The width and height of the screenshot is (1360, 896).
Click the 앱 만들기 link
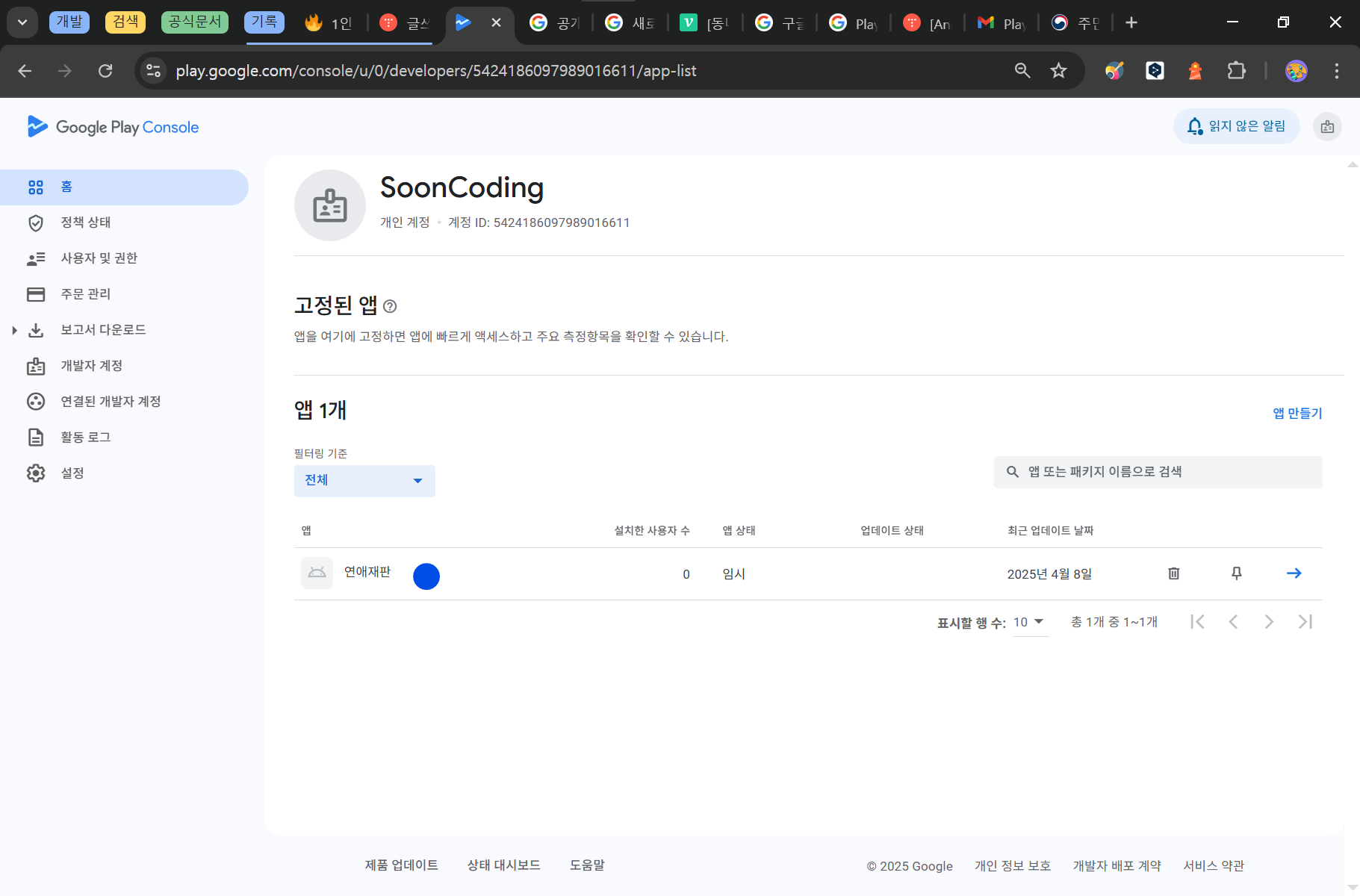point(1297,413)
